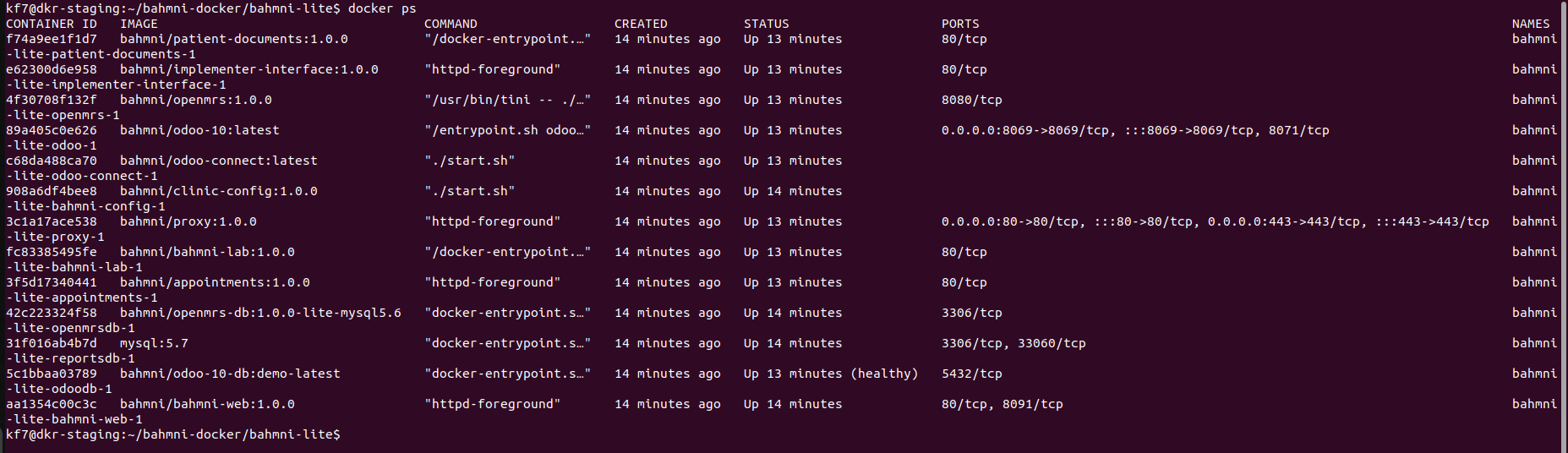Select container ID fc83385495fe

point(52,252)
